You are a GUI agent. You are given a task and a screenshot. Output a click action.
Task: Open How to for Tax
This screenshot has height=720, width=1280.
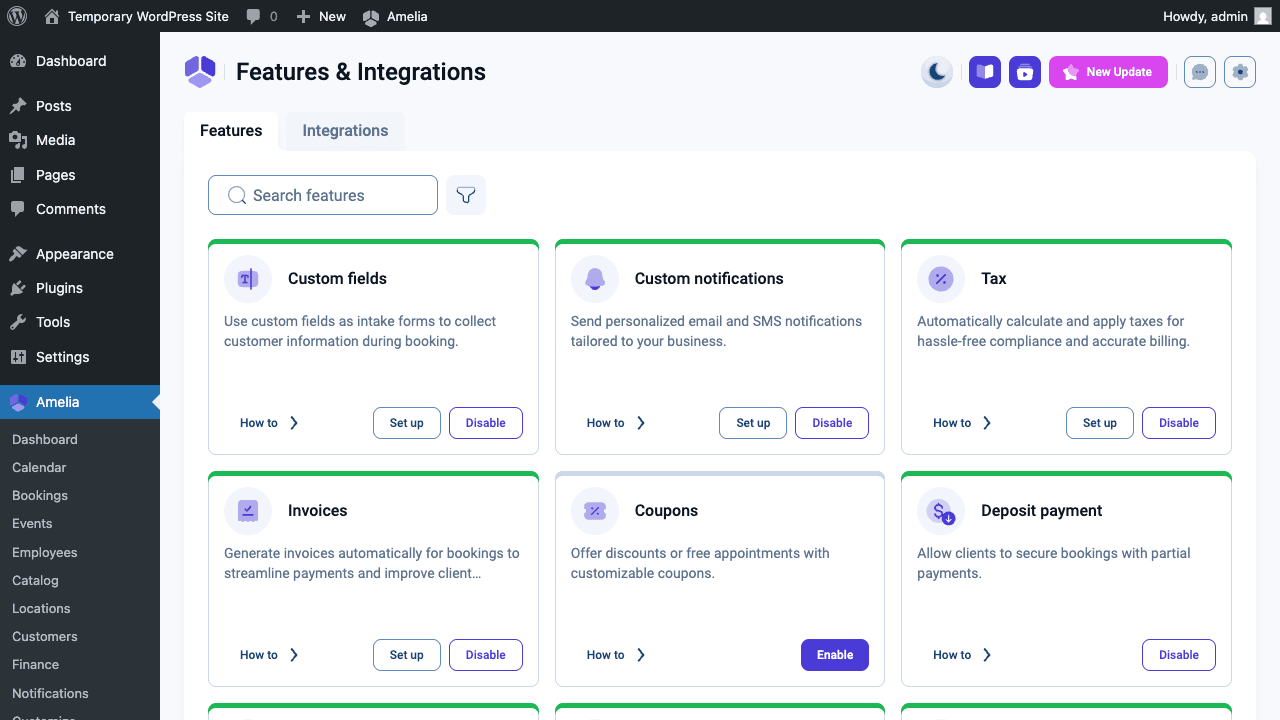click(962, 423)
